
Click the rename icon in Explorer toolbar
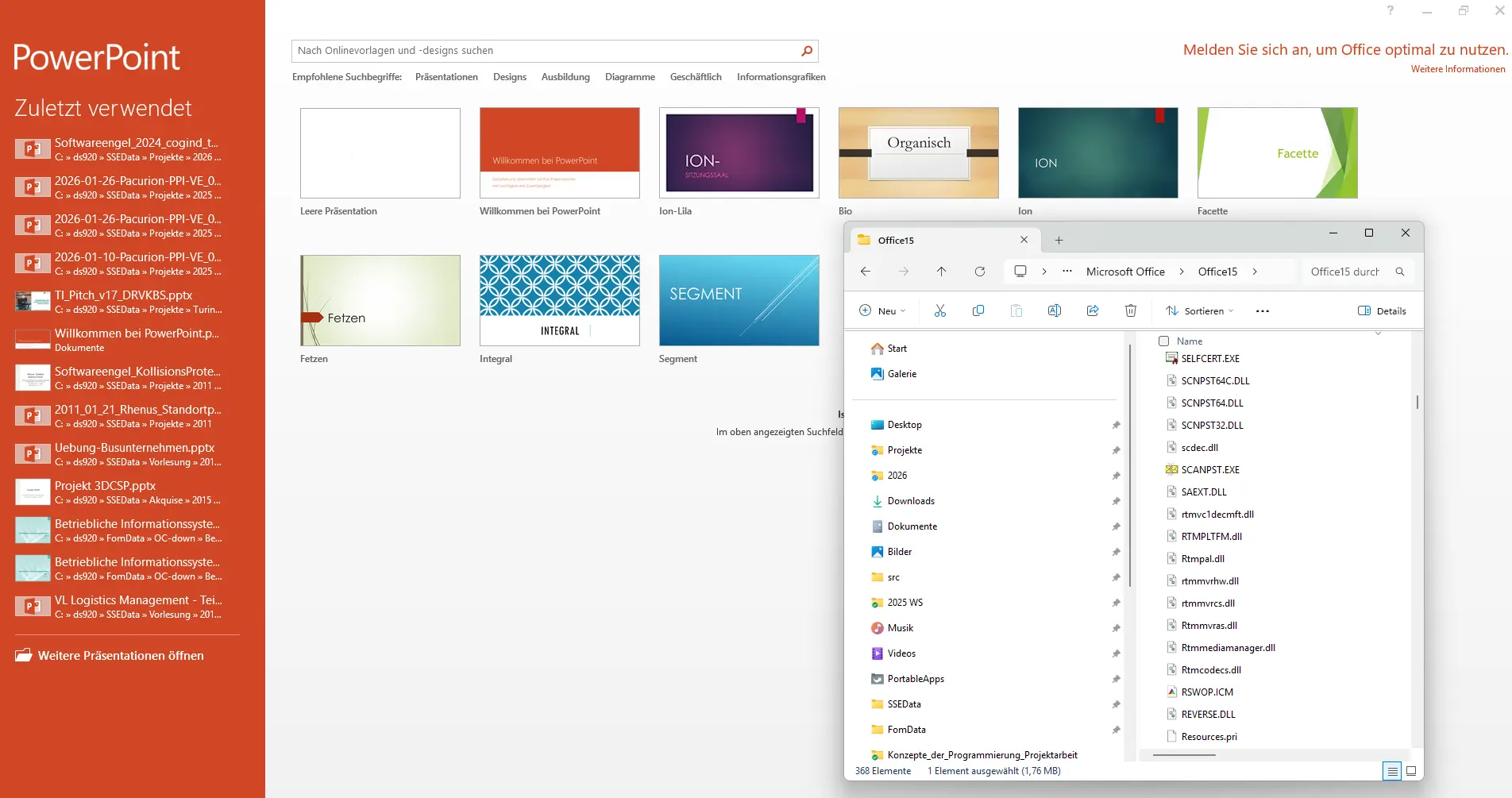tap(1055, 310)
